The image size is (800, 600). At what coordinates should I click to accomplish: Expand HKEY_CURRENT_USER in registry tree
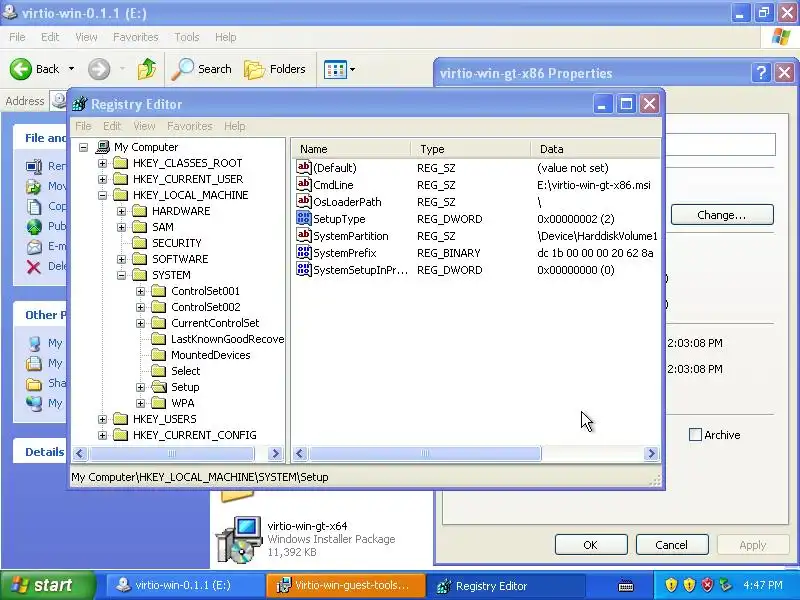coord(103,179)
